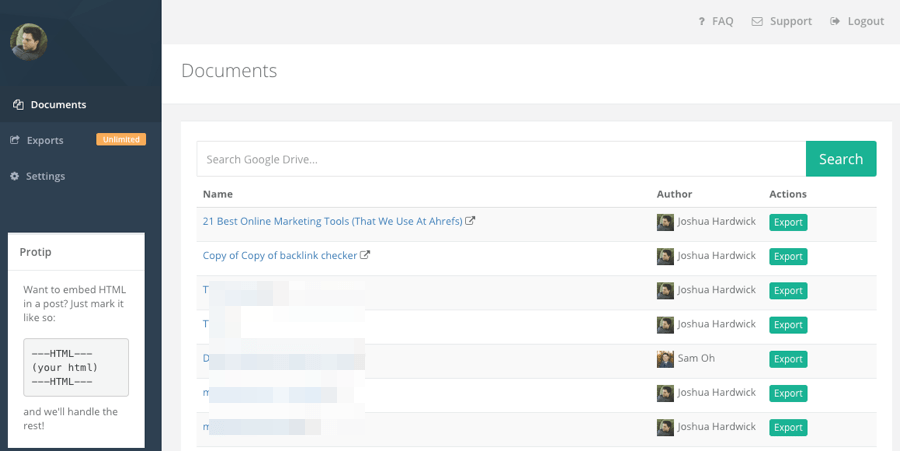The width and height of the screenshot is (900, 451).
Task: Export the 21 Best Online Marketing Tools document
Action: coord(788,222)
